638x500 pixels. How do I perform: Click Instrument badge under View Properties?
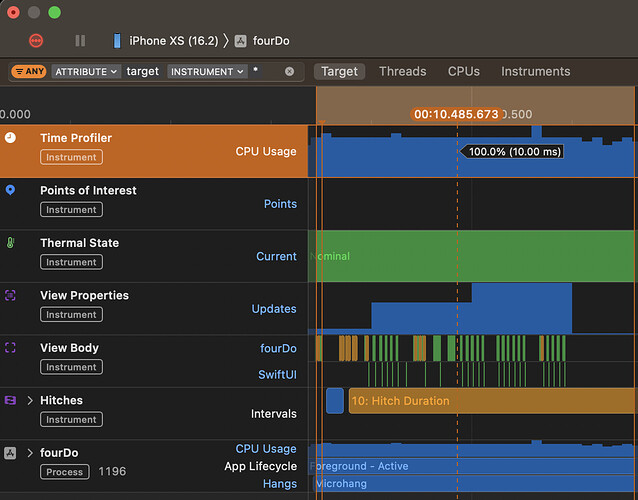[x=71, y=314]
